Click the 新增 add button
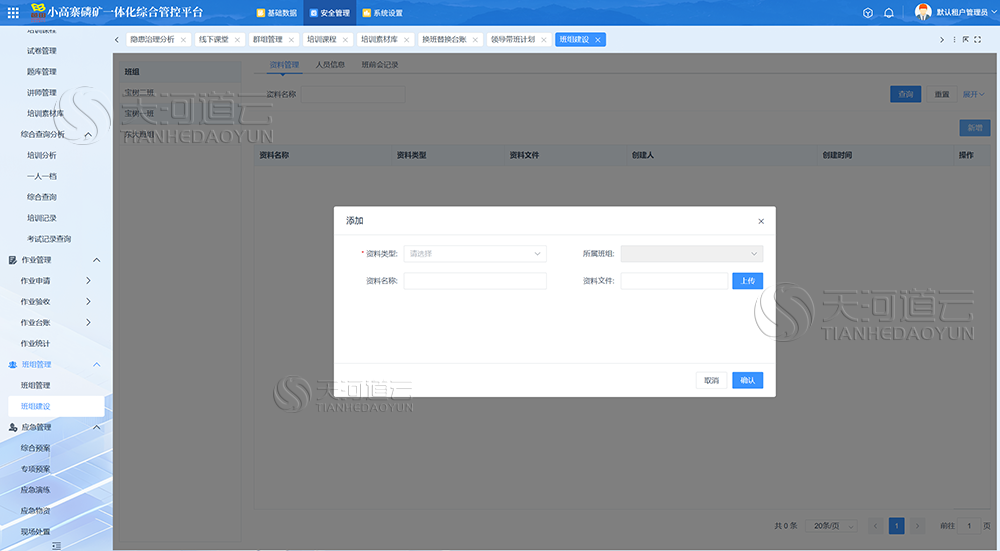Image resolution: width=1000 pixels, height=551 pixels. click(974, 128)
